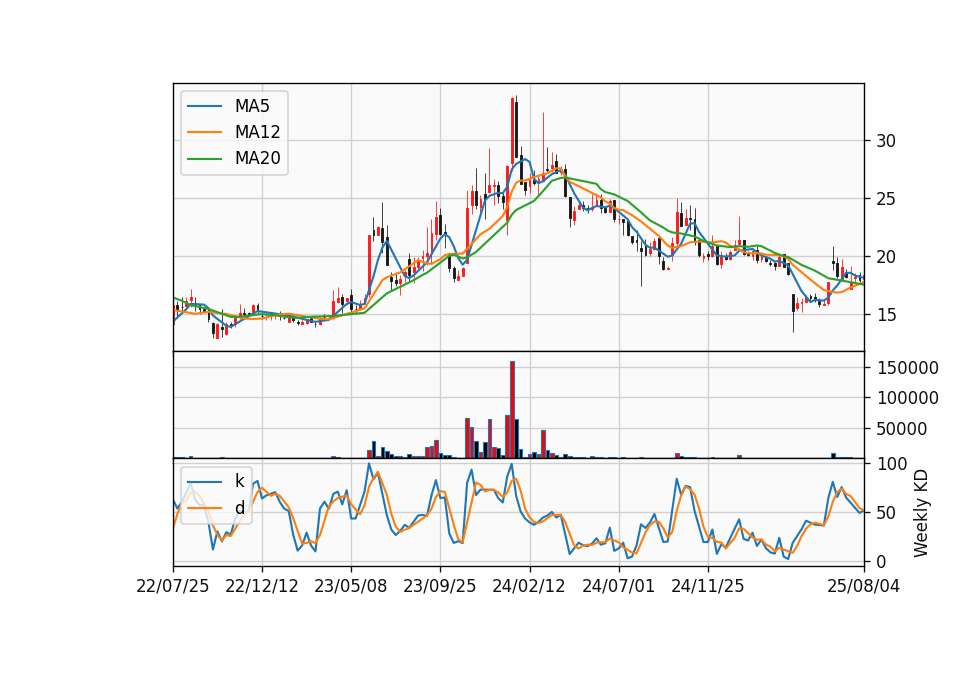Click the 22/07/25 date axis label
This screenshot has height=690, width=960.
click(x=173, y=586)
